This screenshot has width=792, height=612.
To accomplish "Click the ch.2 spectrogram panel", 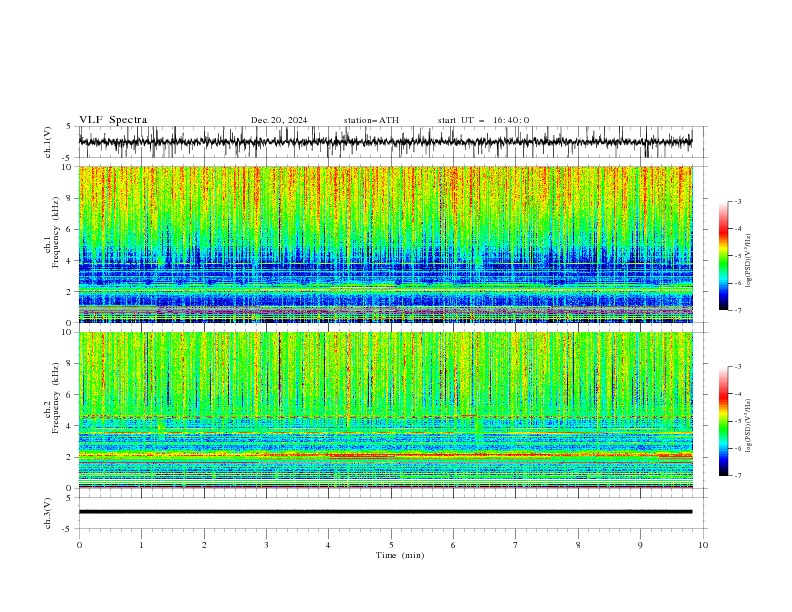I will (x=385, y=410).
